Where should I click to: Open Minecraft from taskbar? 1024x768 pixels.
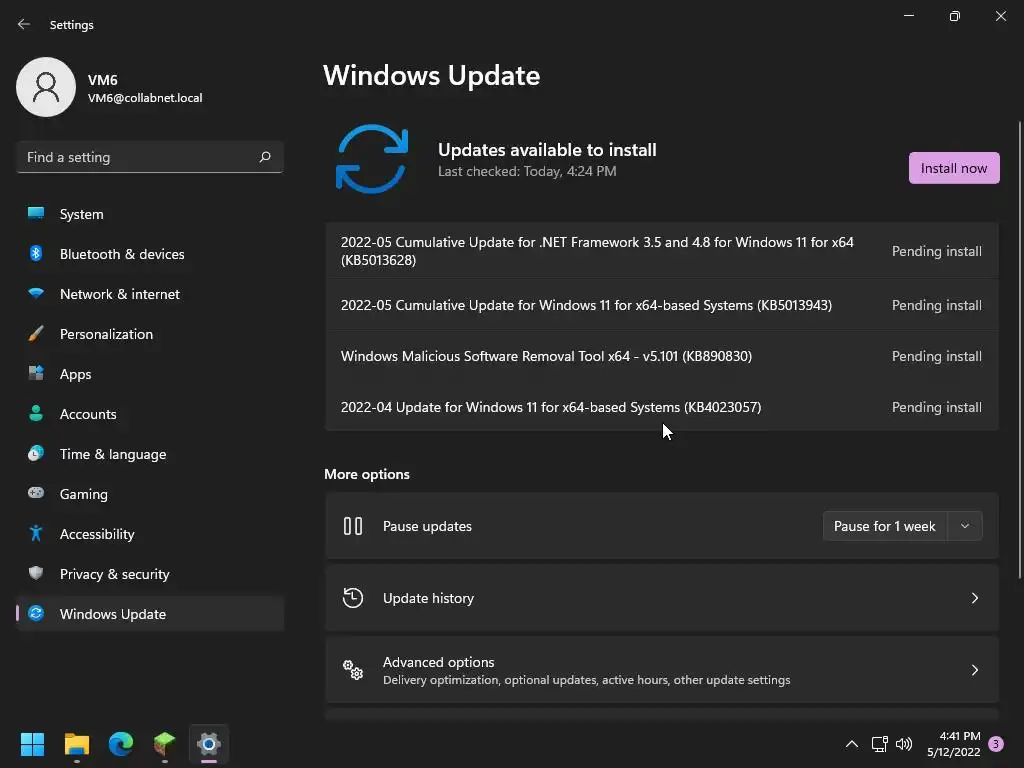(x=165, y=744)
